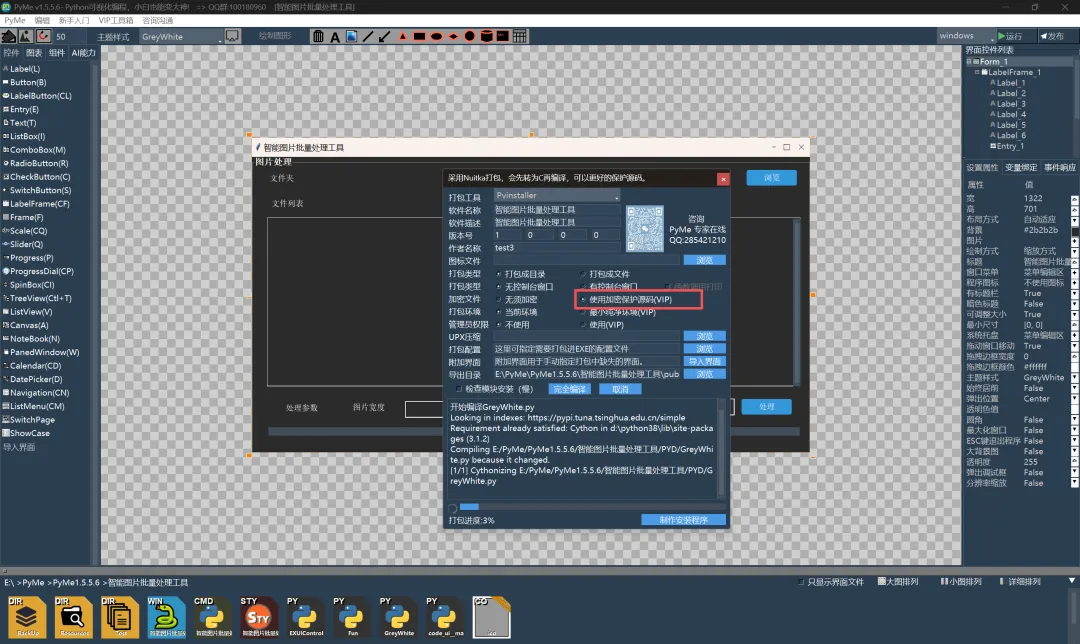Click the 完全编译 button
Screen dimensions: 1080x644
click(570, 389)
